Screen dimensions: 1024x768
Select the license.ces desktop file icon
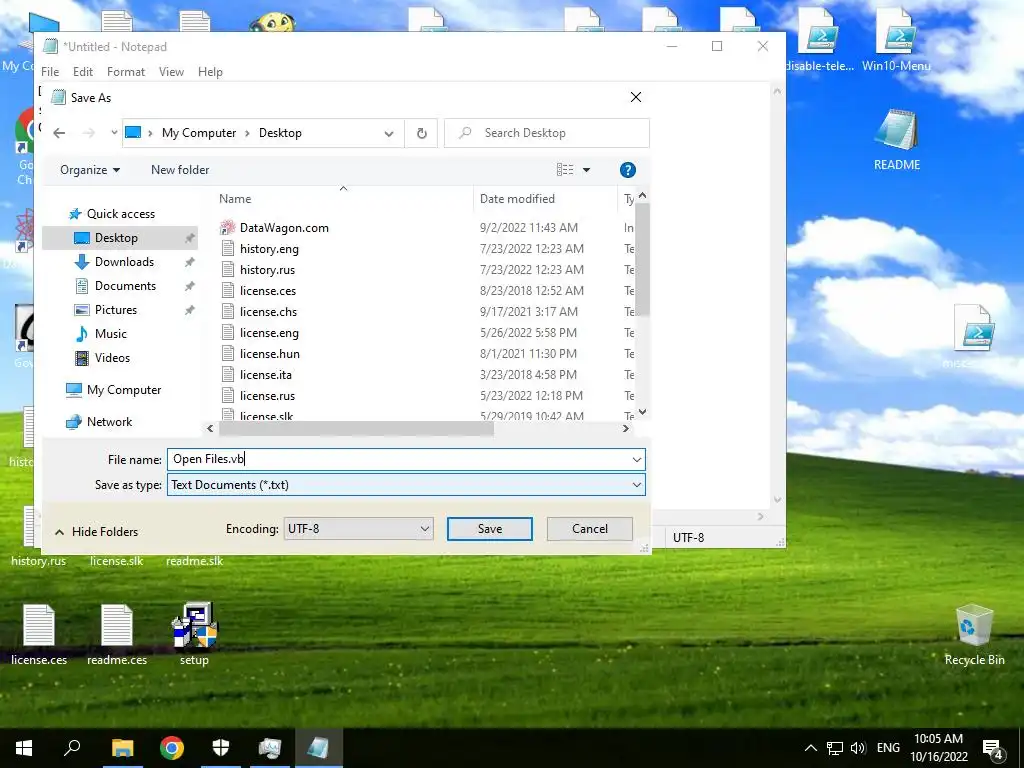tap(39, 635)
